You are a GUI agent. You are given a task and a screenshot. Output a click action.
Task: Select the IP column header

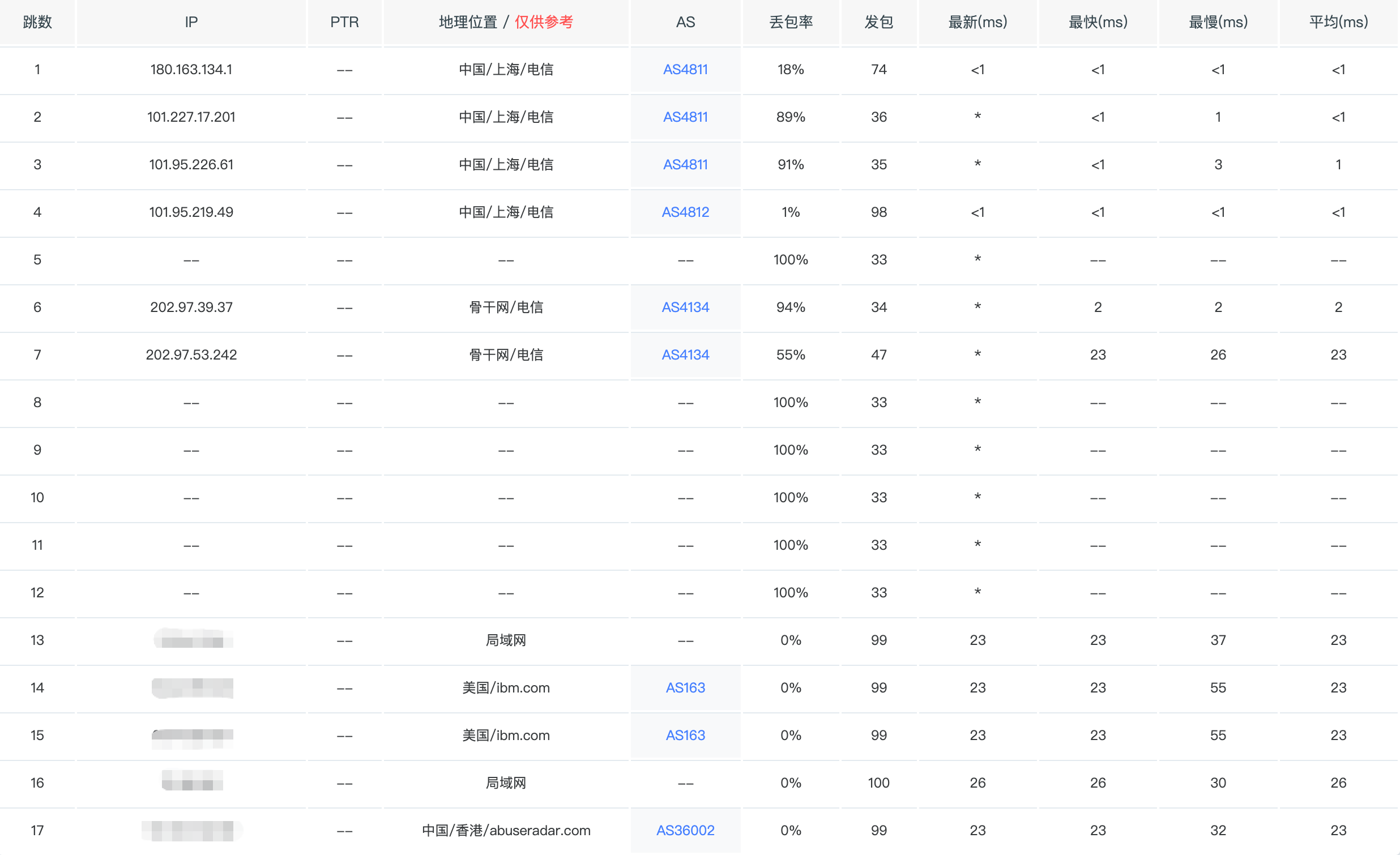click(191, 22)
